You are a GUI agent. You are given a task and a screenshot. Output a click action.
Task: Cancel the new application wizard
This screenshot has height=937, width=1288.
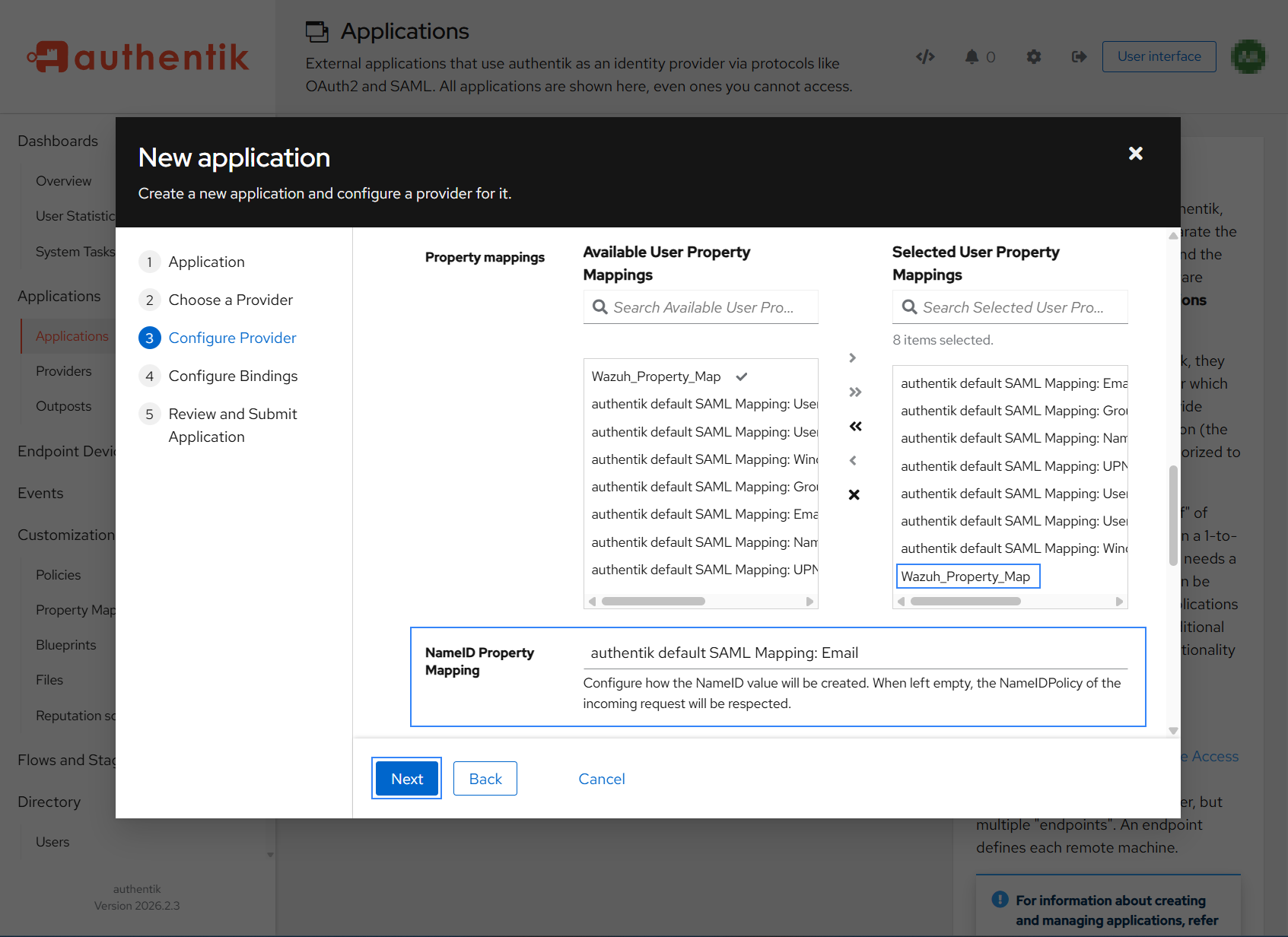coord(602,779)
